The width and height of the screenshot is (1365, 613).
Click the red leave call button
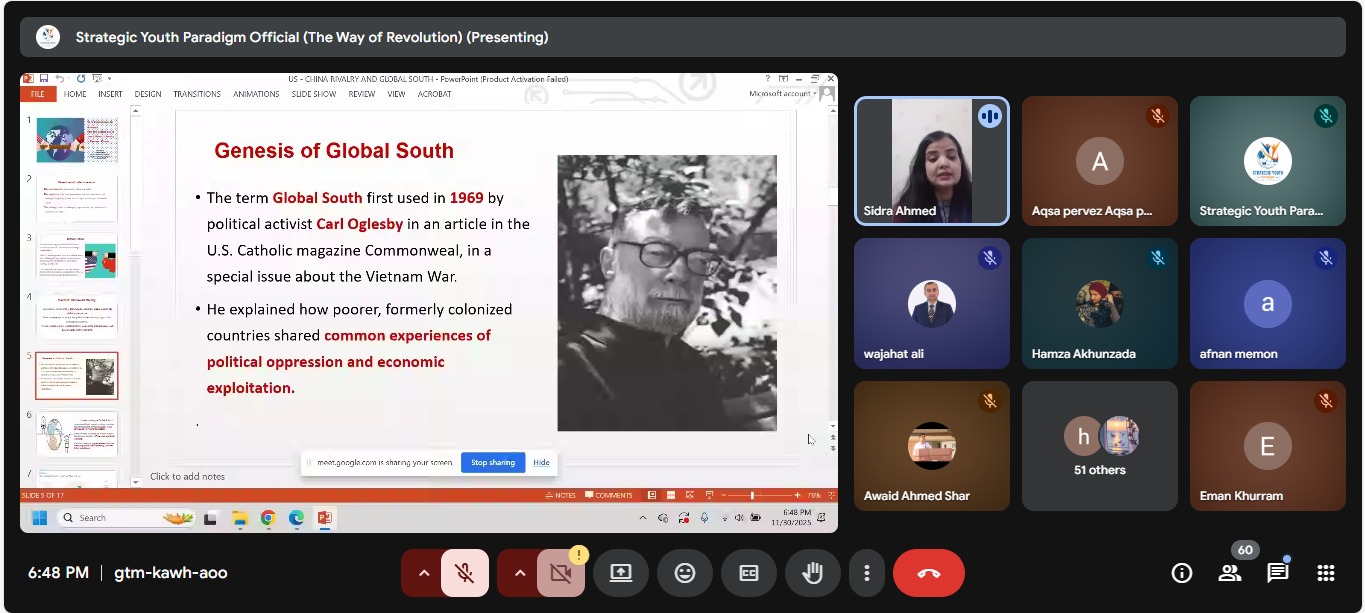pos(928,573)
